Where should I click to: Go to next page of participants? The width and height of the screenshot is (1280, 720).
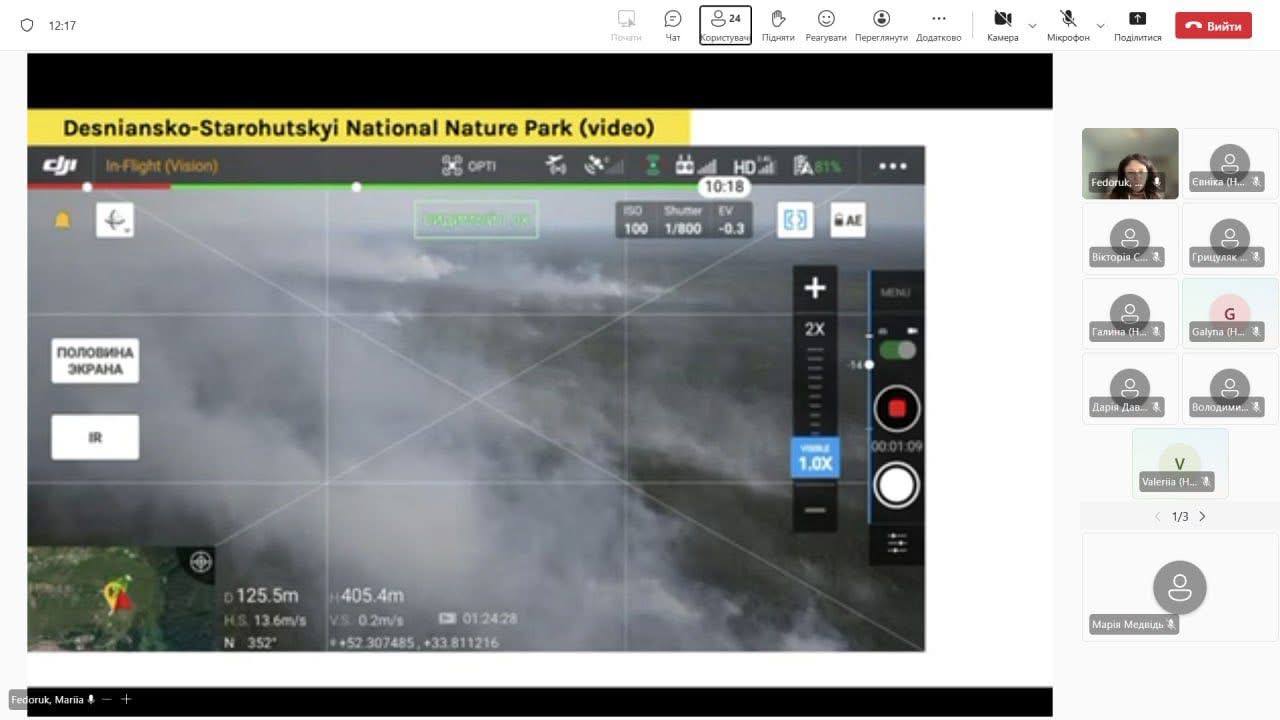(x=1202, y=517)
